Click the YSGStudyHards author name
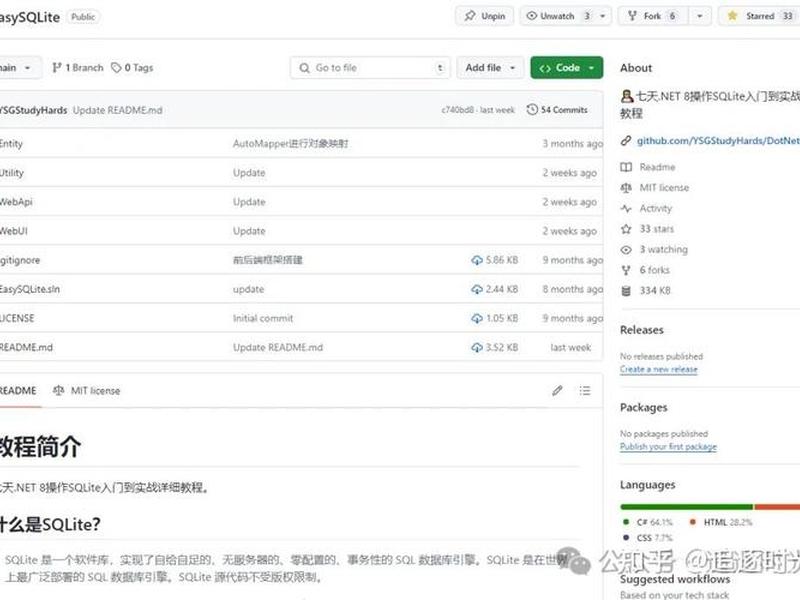The width and height of the screenshot is (800, 600). tap(34, 110)
